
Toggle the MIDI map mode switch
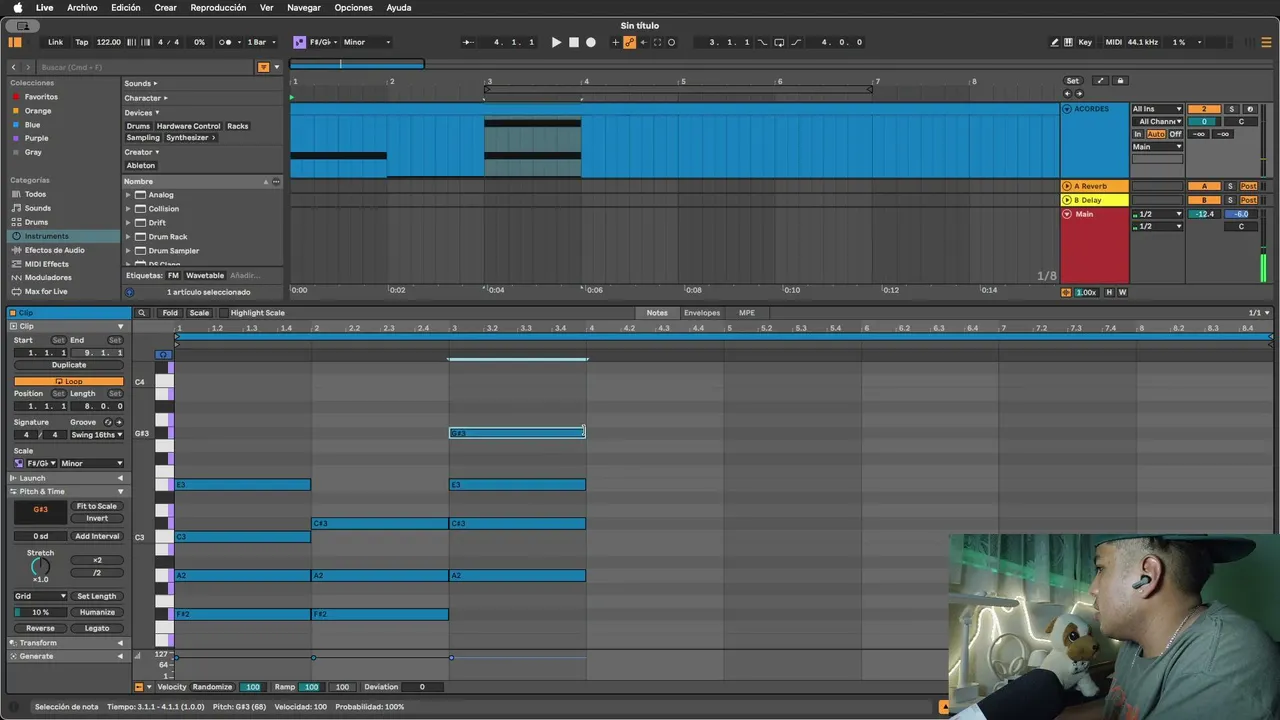1114,42
